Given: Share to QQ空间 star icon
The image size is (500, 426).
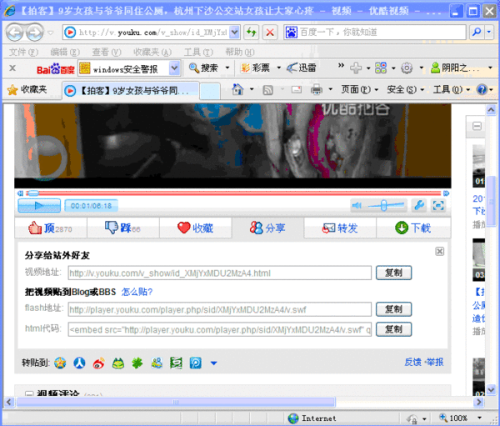Looking at the screenshot, I should coord(60,363).
